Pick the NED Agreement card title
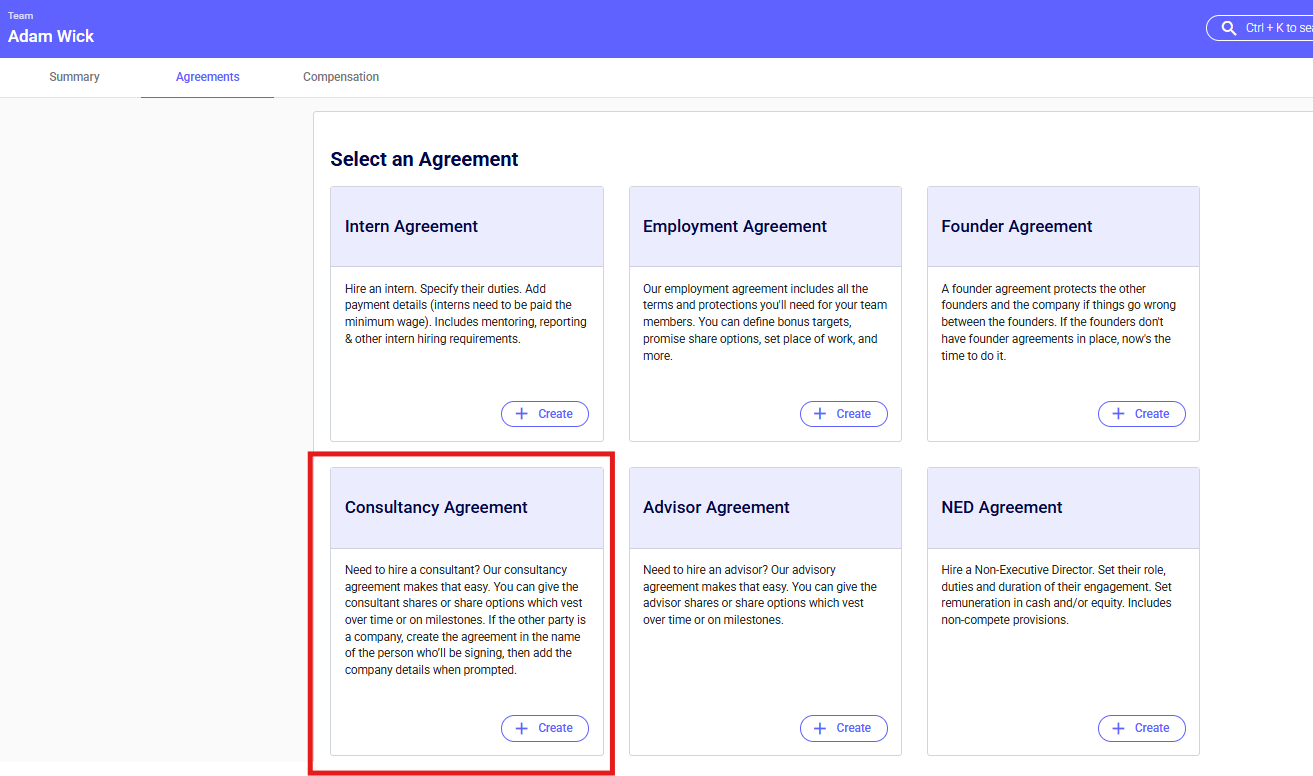The height and width of the screenshot is (776, 1313). pos(1001,508)
